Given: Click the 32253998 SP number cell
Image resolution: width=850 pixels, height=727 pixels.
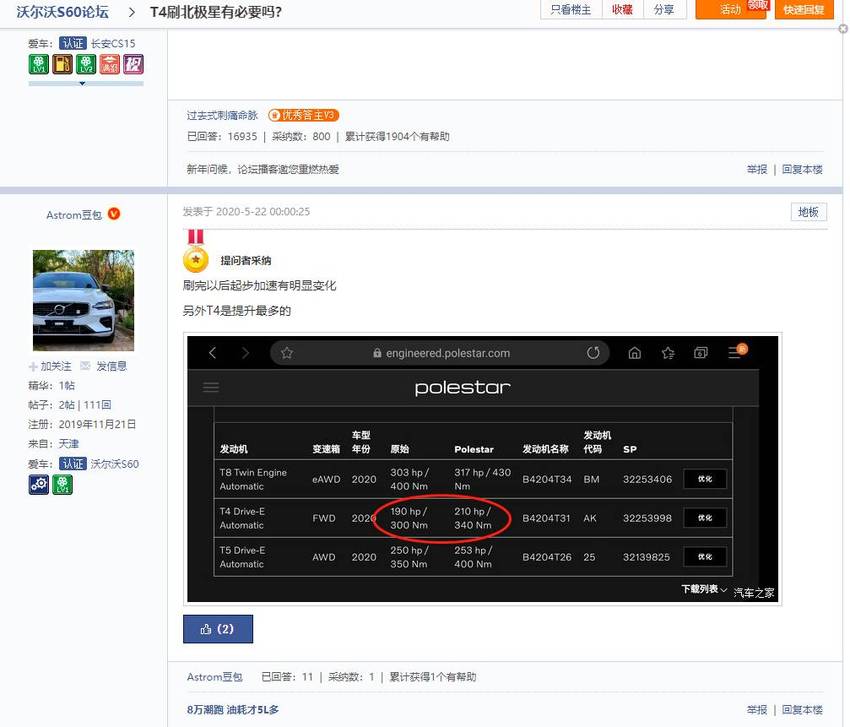Looking at the screenshot, I should [647, 518].
